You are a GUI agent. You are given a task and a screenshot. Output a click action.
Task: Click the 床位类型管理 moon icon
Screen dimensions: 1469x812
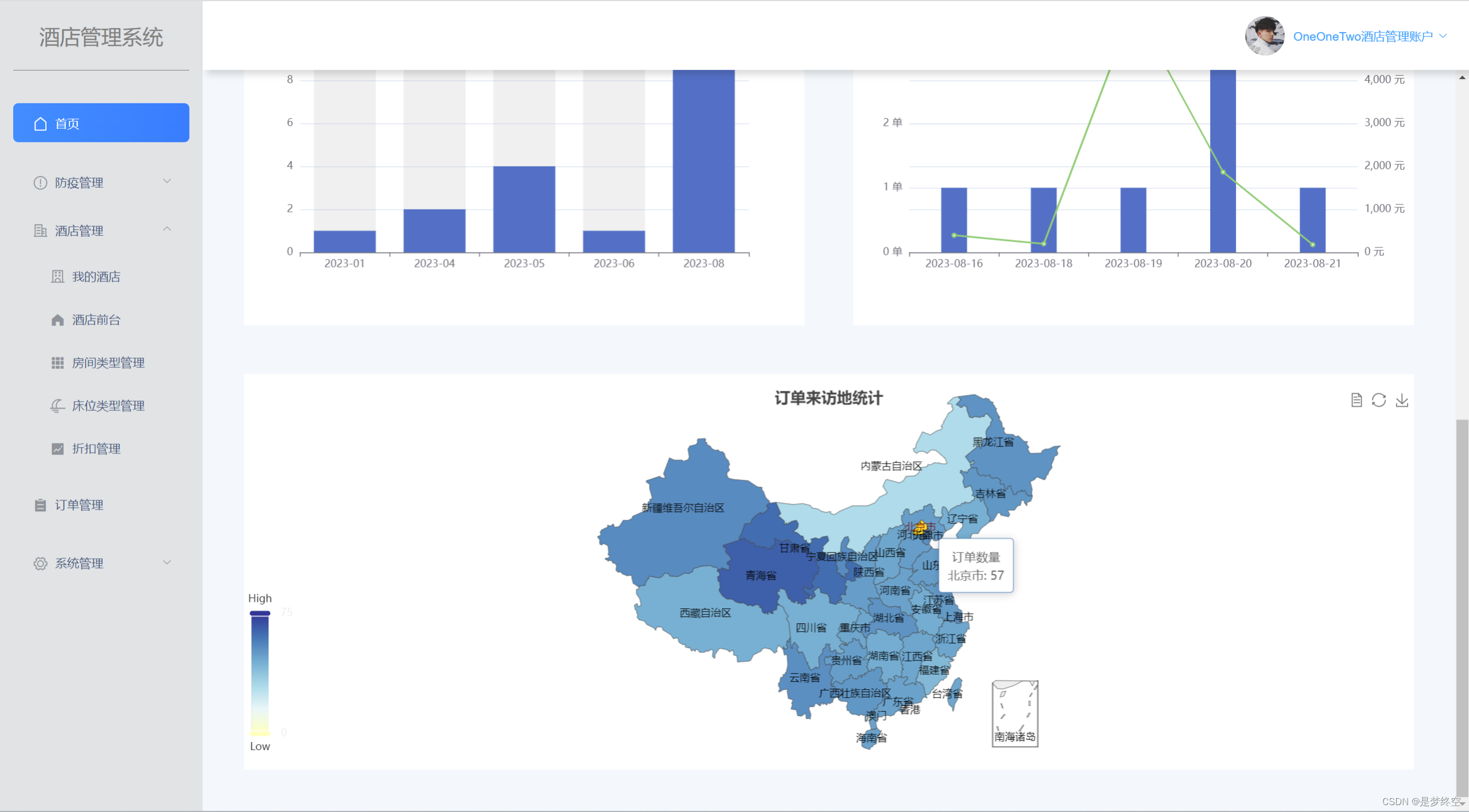coord(57,406)
